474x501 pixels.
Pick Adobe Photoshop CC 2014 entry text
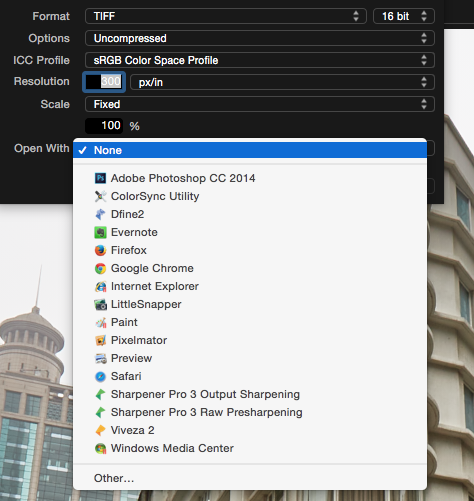pos(183,178)
